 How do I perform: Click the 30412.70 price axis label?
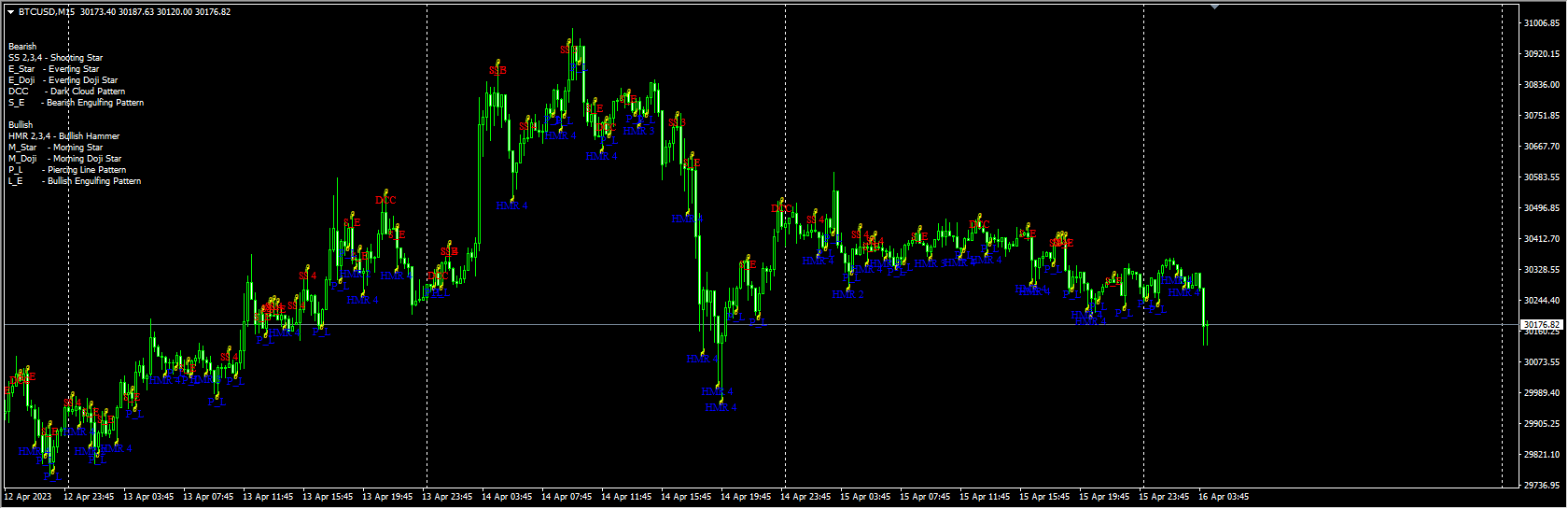1542,239
